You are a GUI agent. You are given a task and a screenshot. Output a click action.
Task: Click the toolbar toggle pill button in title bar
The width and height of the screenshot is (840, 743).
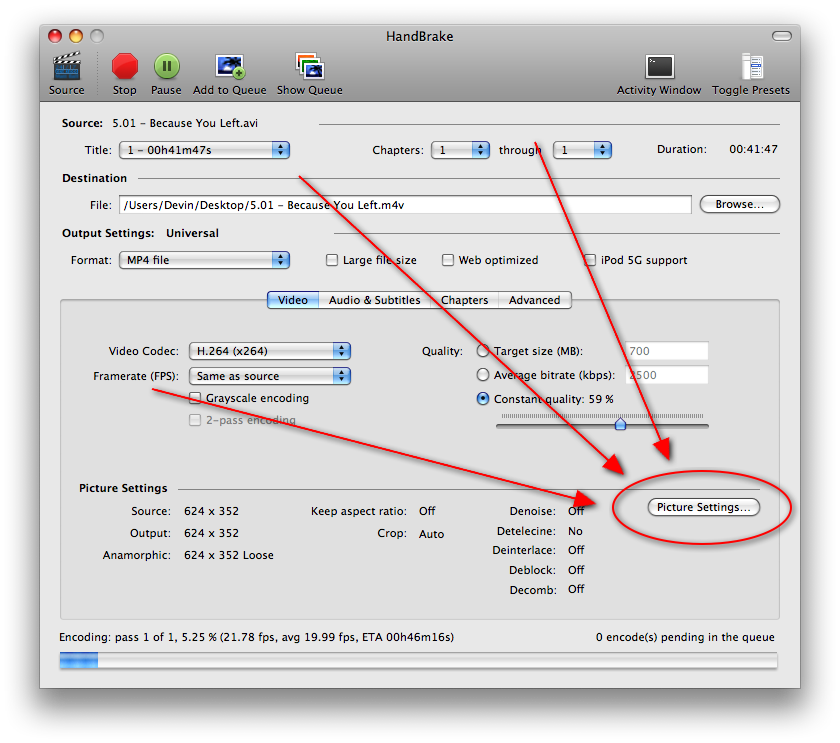(782, 36)
